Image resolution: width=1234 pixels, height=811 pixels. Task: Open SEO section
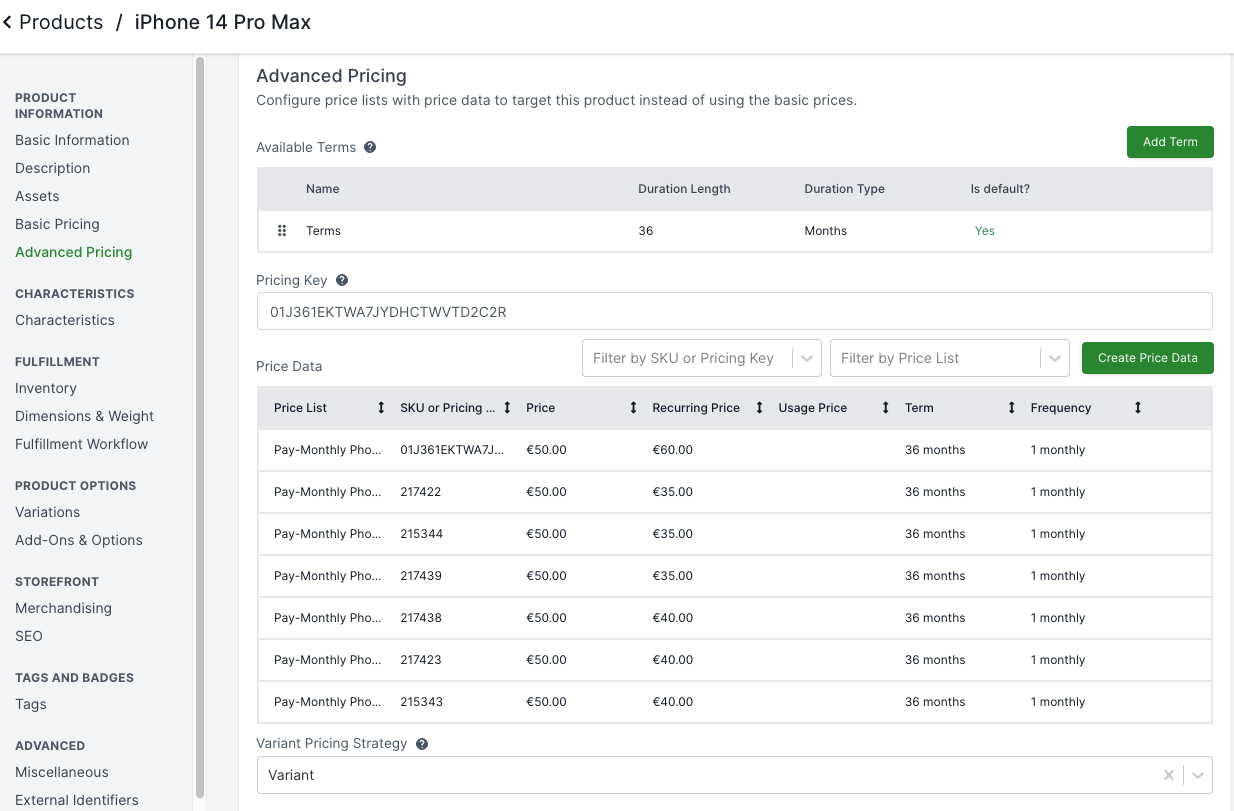pos(29,636)
